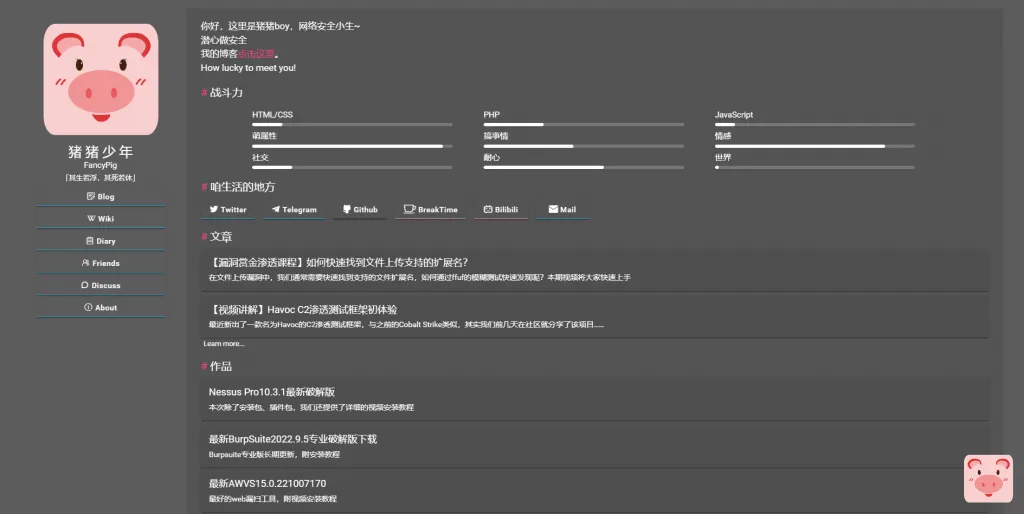Image resolution: width=1024 pixels, height=514 pixels.
Task: Open the Blog sidebar menu item
Action: 101,197
